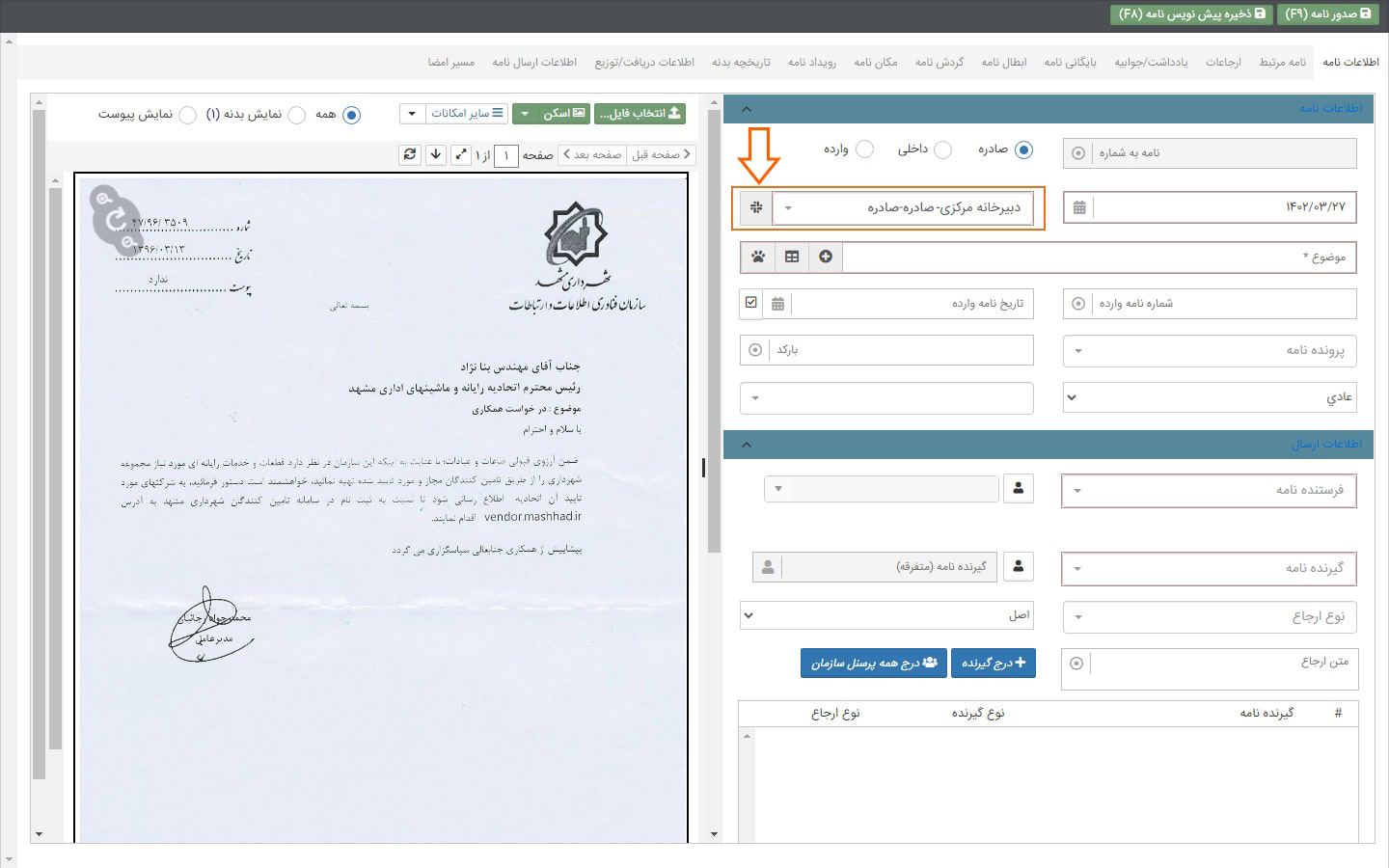Image resolution: width=1389 pixels, height=868 pixels.
Task: Open the سایر امکانات dropdown
Action: pyautogui.click(x=412, y=113)
